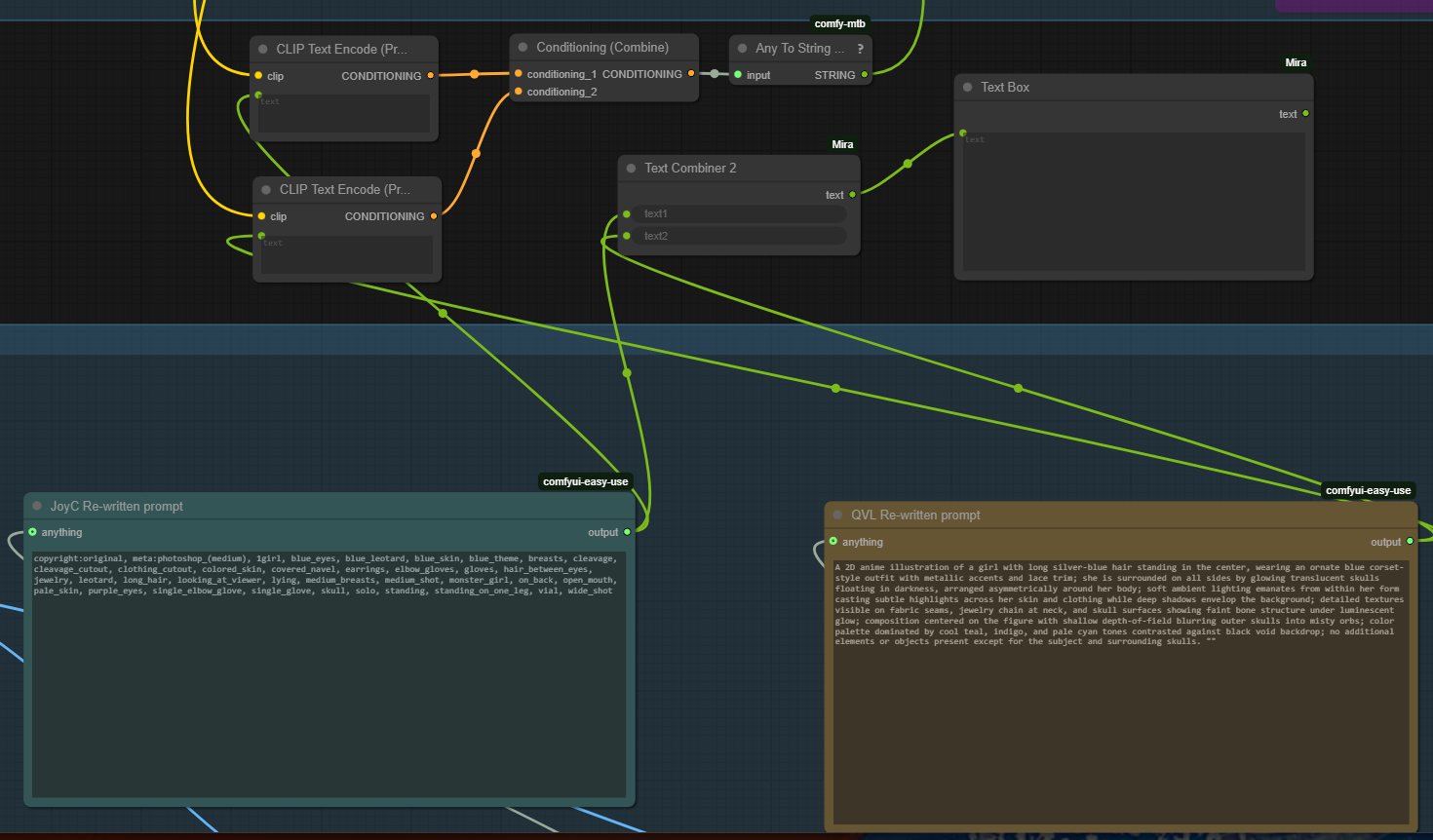
Task: Click the text1 field in Text Combiner 2
Action: tap(739, 213)
